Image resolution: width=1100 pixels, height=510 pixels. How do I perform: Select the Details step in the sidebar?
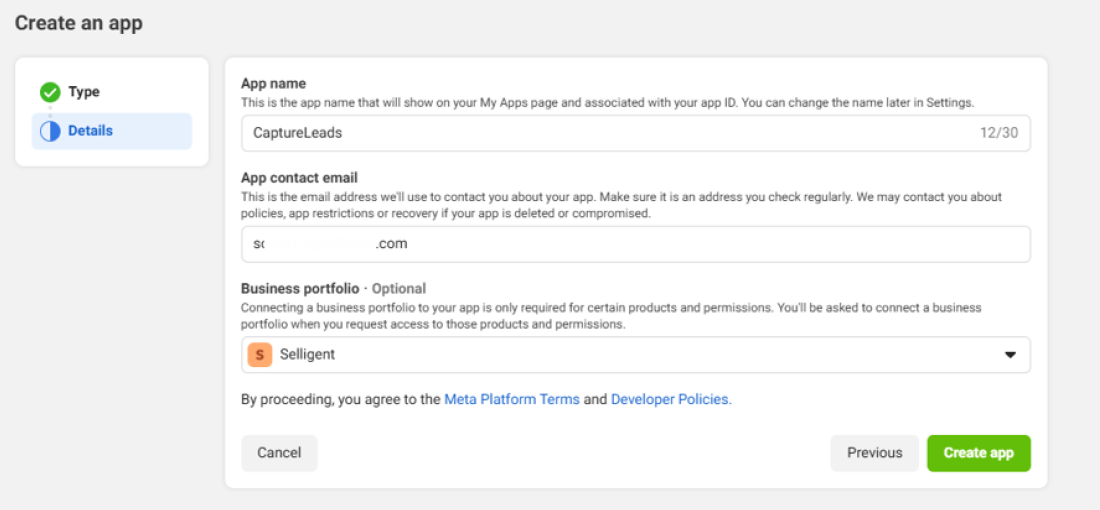click(x=90, y=131)
